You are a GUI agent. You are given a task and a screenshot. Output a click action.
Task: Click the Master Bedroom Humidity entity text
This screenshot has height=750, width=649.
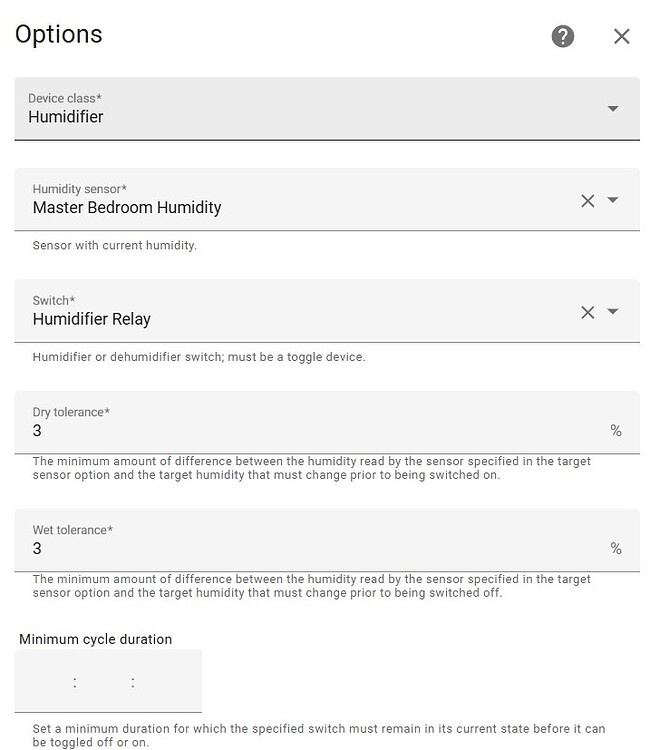127,208
